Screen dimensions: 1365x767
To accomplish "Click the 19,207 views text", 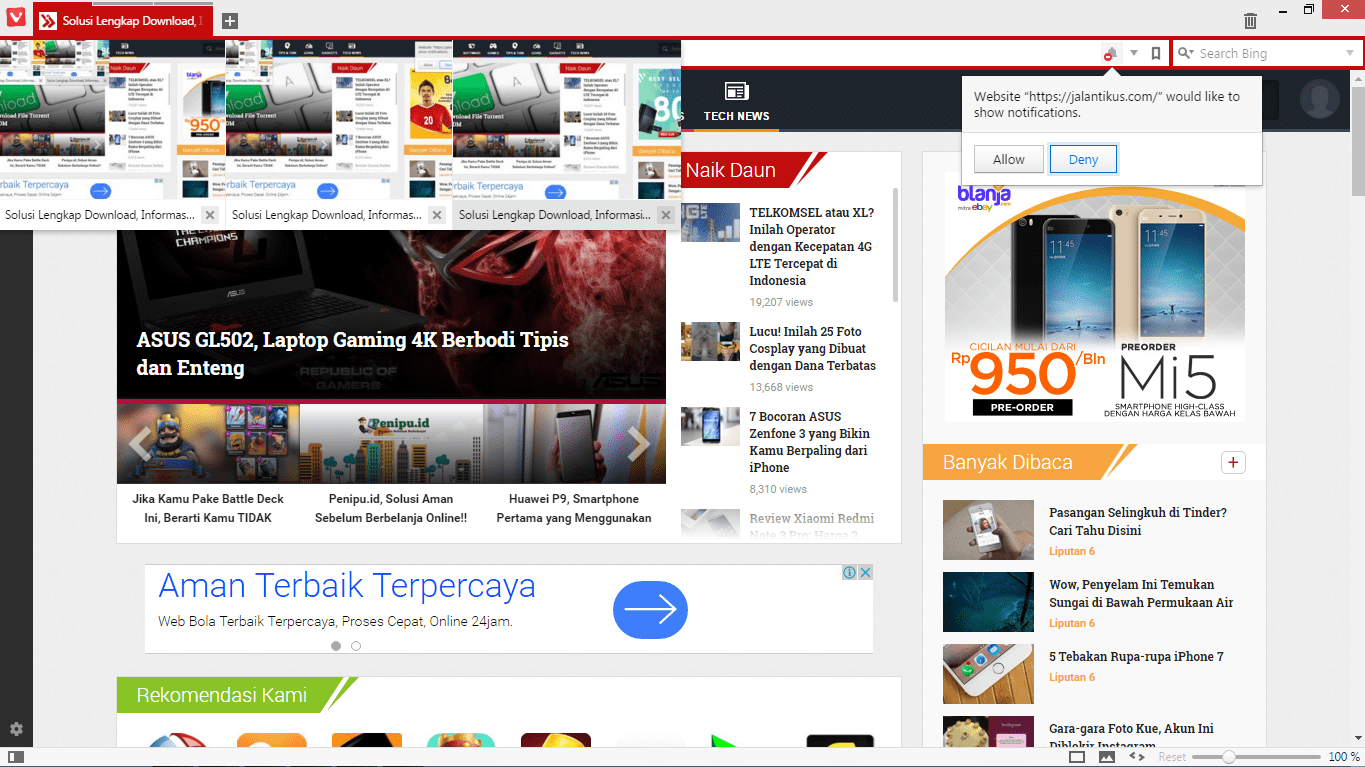I will (x=781, y=302).
